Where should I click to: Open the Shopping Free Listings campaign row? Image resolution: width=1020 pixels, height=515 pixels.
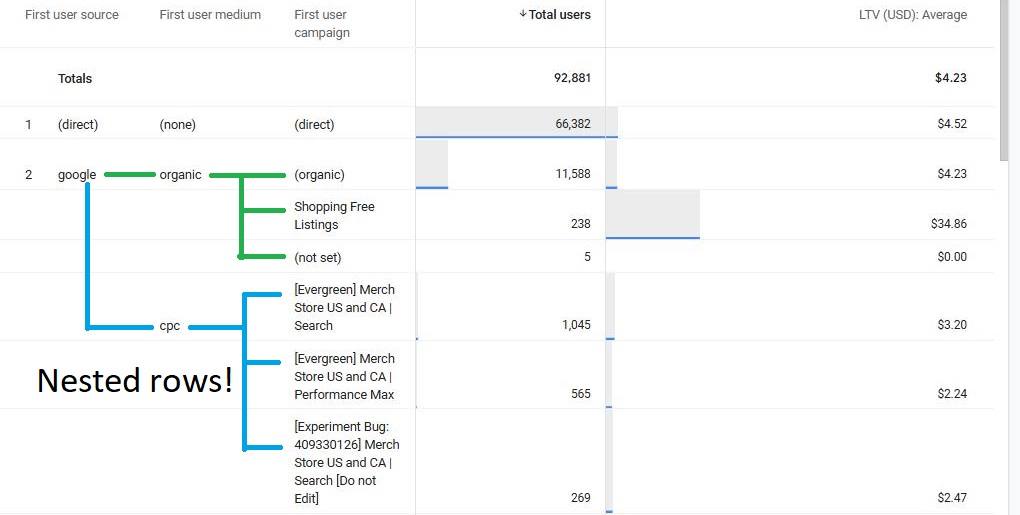[x=334, y=216]
